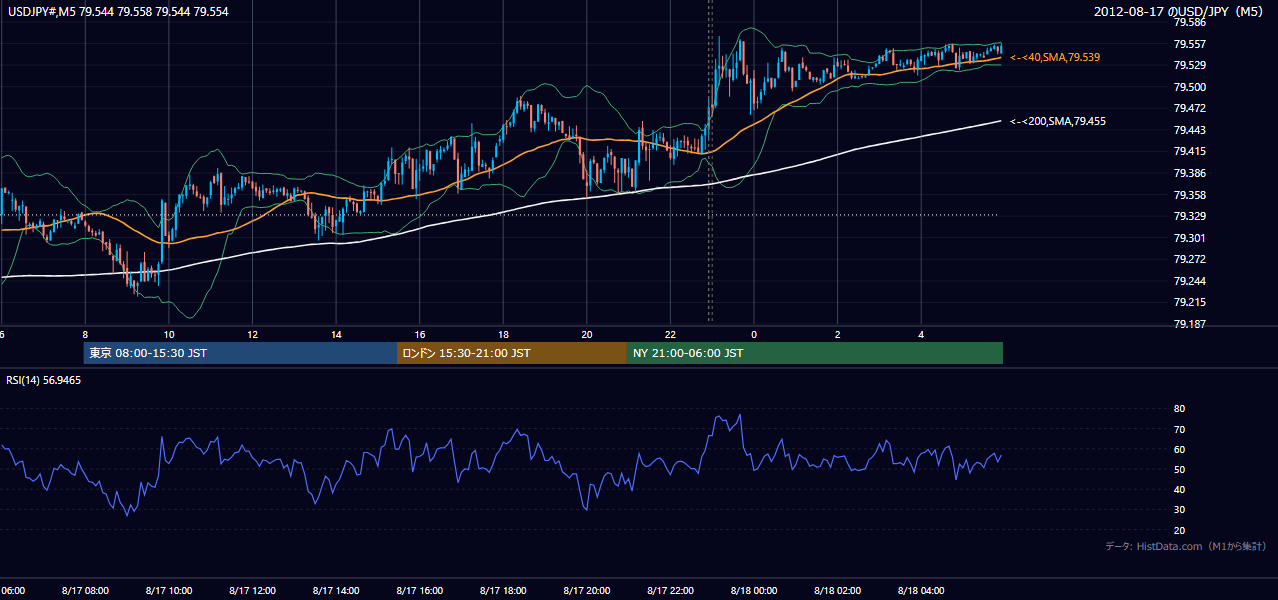Click the 8/17 16:00 bottom timestamp

418,591
